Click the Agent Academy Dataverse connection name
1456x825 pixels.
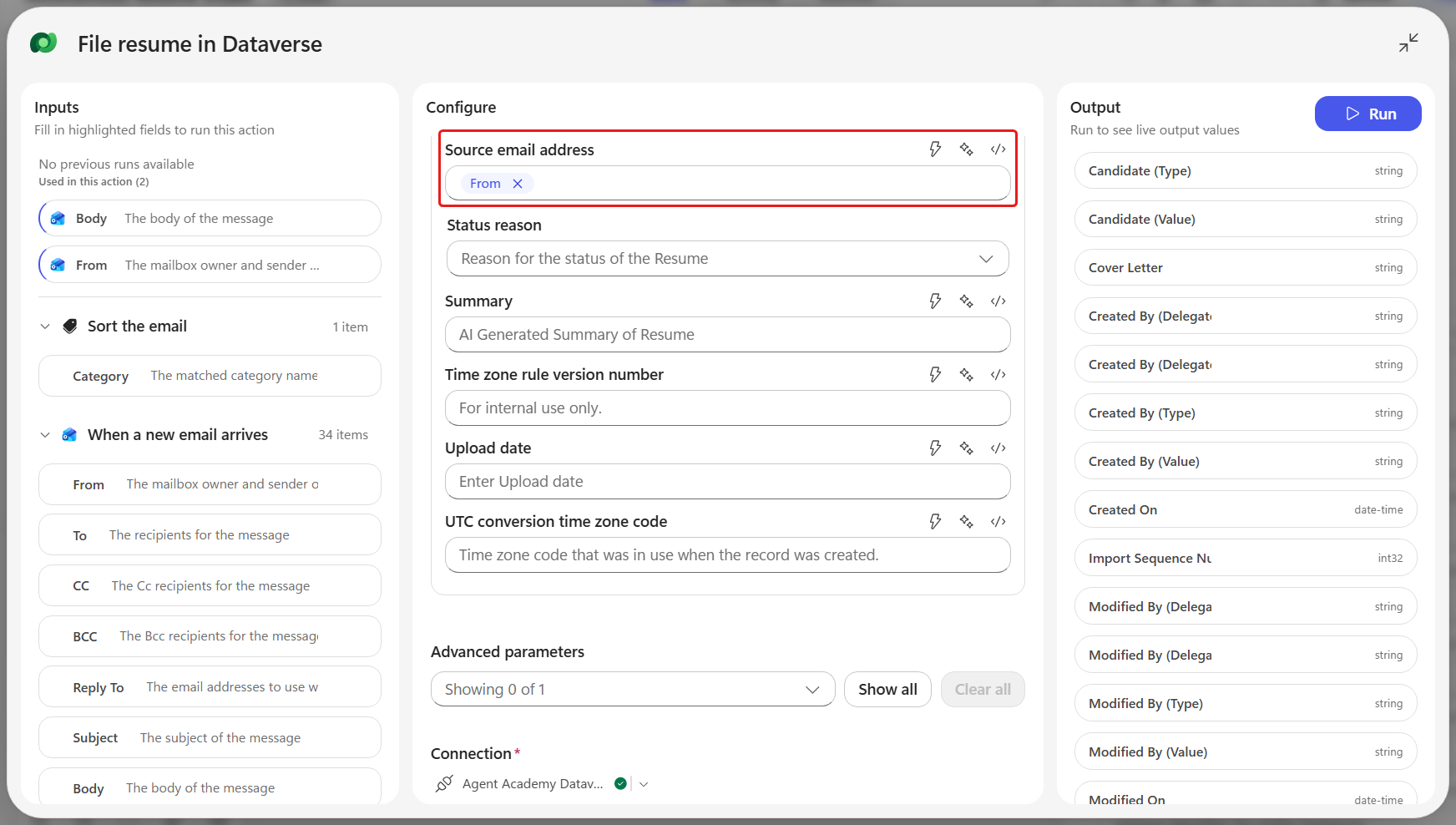pyautogui.click(x=533, y=783)
